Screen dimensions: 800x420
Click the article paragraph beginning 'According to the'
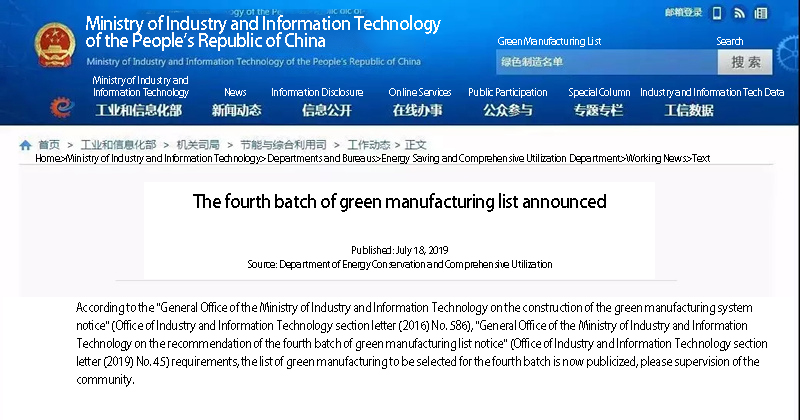coord(421,343)
